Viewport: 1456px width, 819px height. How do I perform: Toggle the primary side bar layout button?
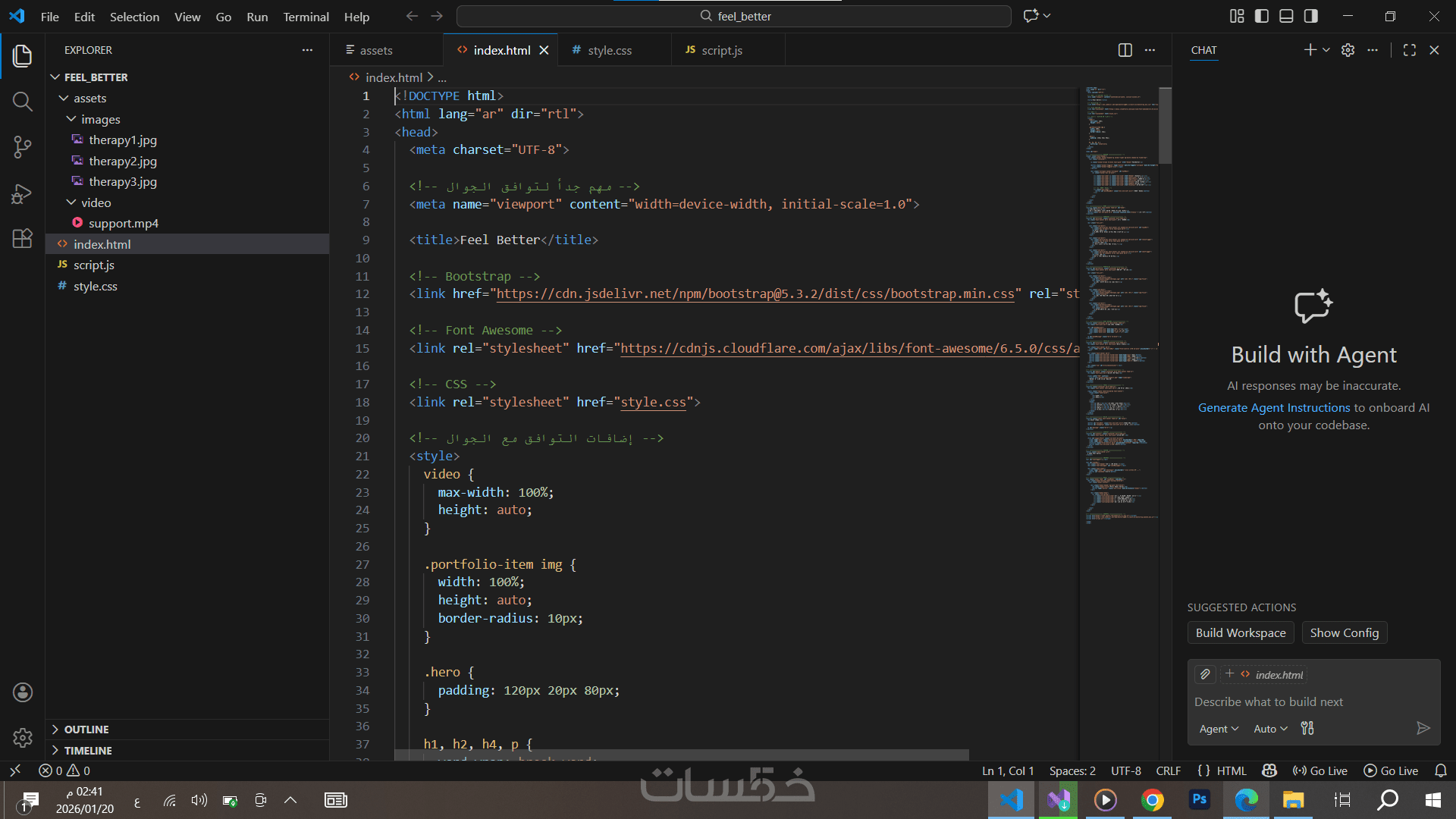point(1262,16)
